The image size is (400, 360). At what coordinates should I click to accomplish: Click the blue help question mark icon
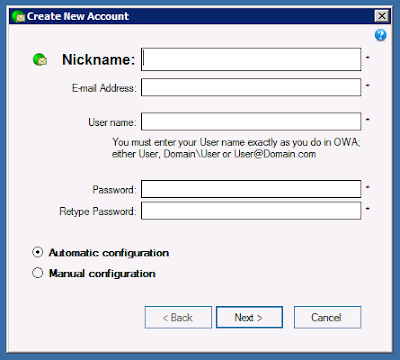(x=380, y=35)
